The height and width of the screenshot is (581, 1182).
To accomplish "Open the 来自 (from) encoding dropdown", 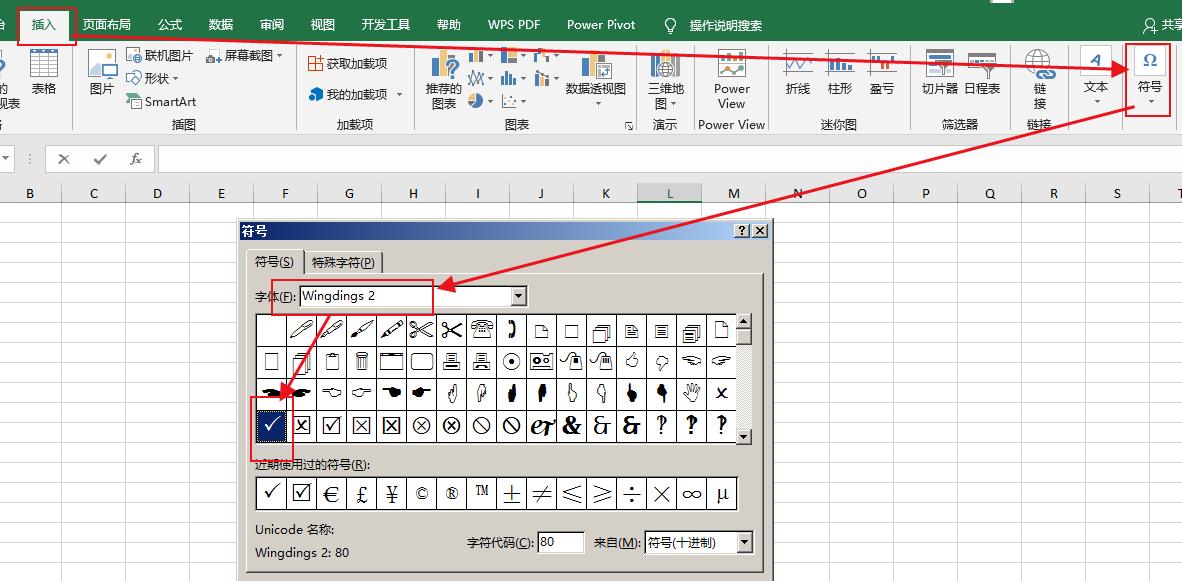I will pos(744,543).
